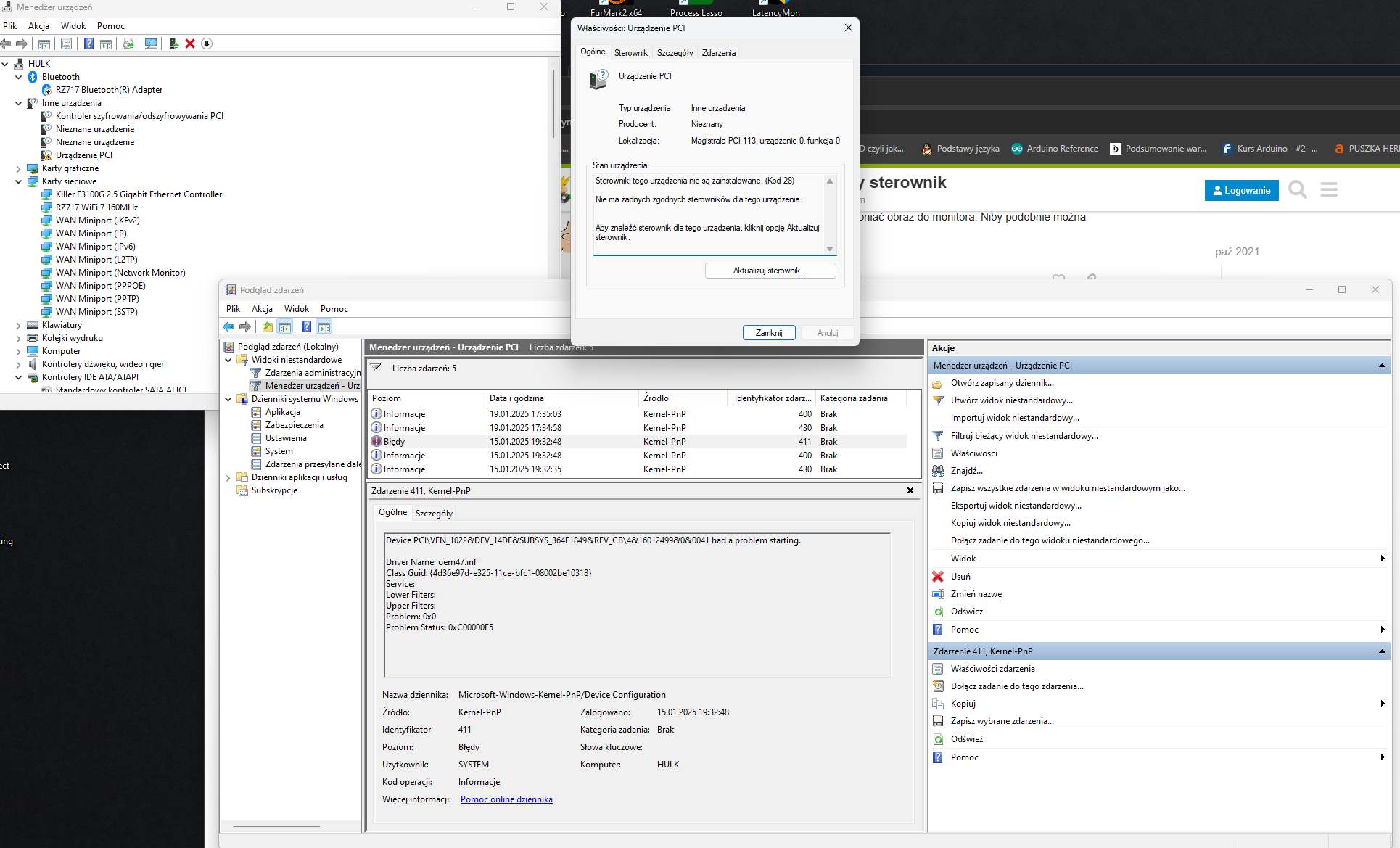Viewport: 1400px width, 848px height.
Task: Close the Zdarzenie 411 preview pane with X
Action: [x=910, y=490]
